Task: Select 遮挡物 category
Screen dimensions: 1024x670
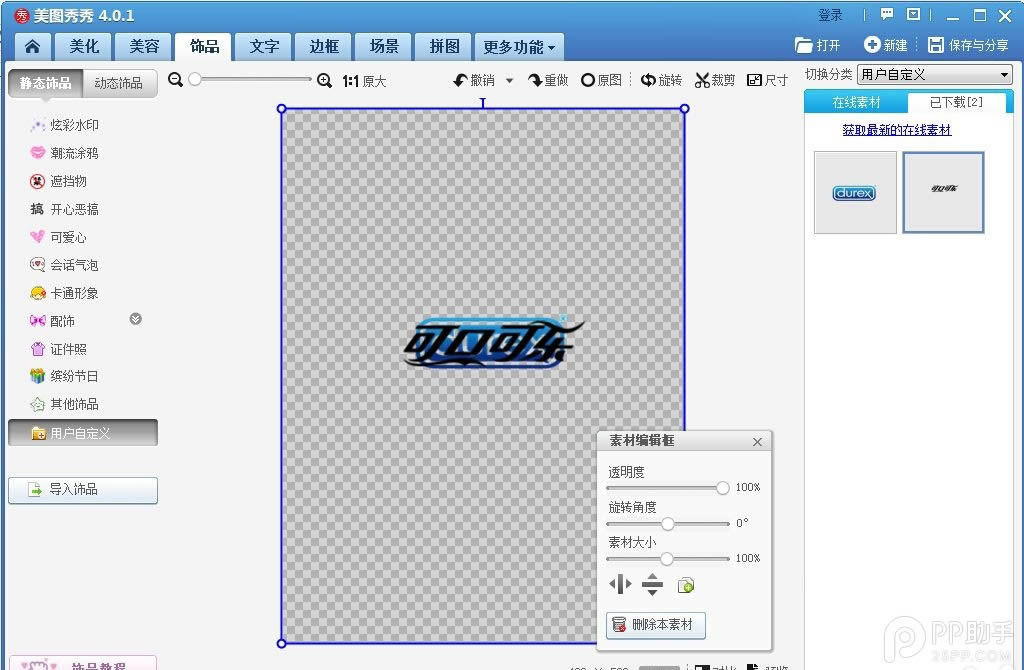Action: (59, 181)
